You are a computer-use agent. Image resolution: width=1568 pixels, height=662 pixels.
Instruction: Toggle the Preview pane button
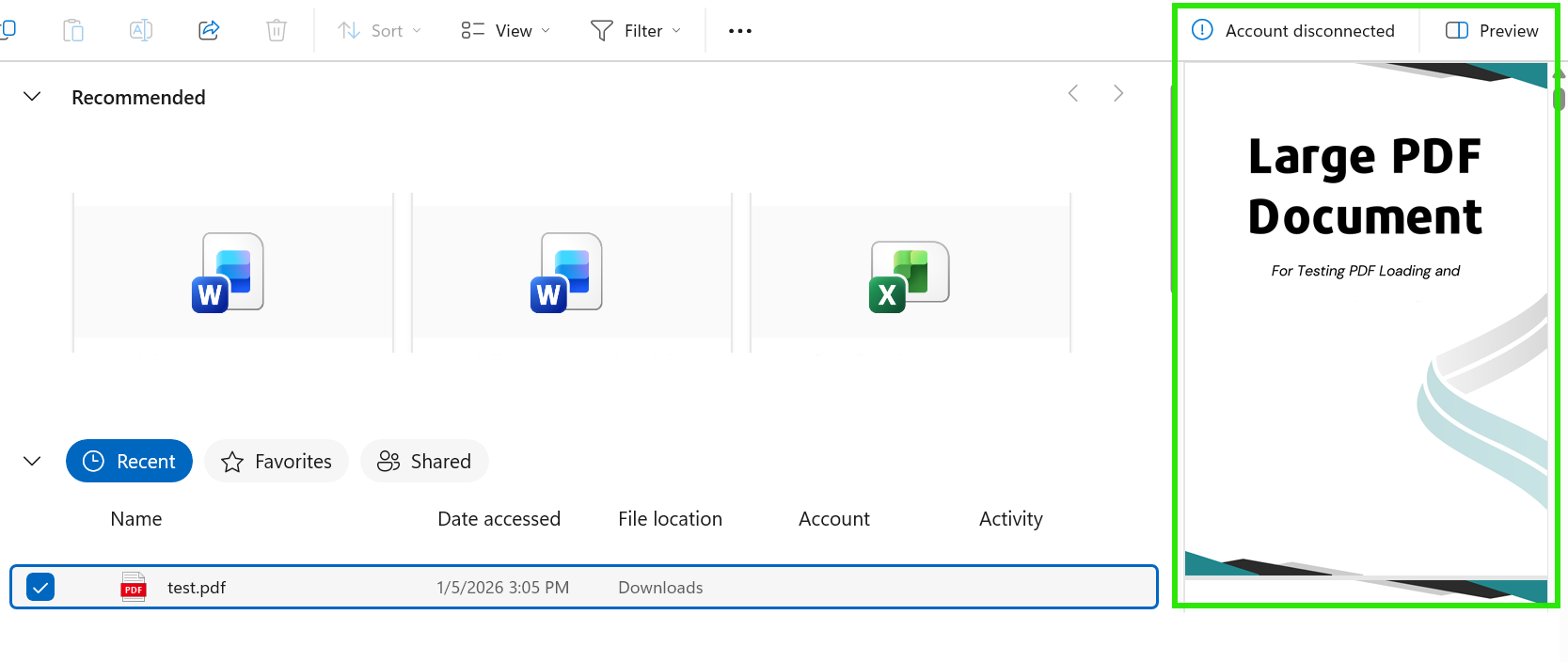(1492, 31)
